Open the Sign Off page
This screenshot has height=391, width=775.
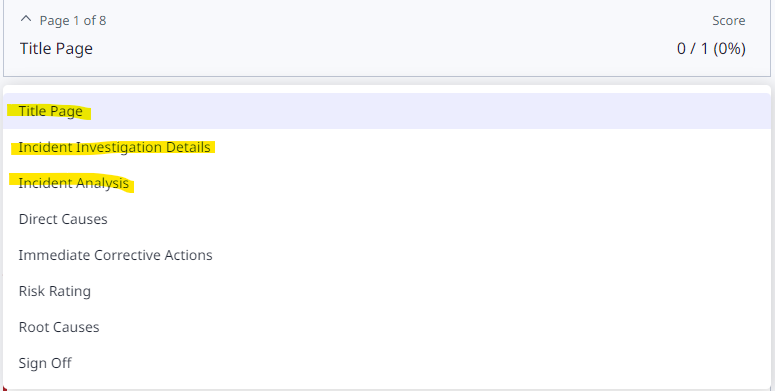(387, 363)
